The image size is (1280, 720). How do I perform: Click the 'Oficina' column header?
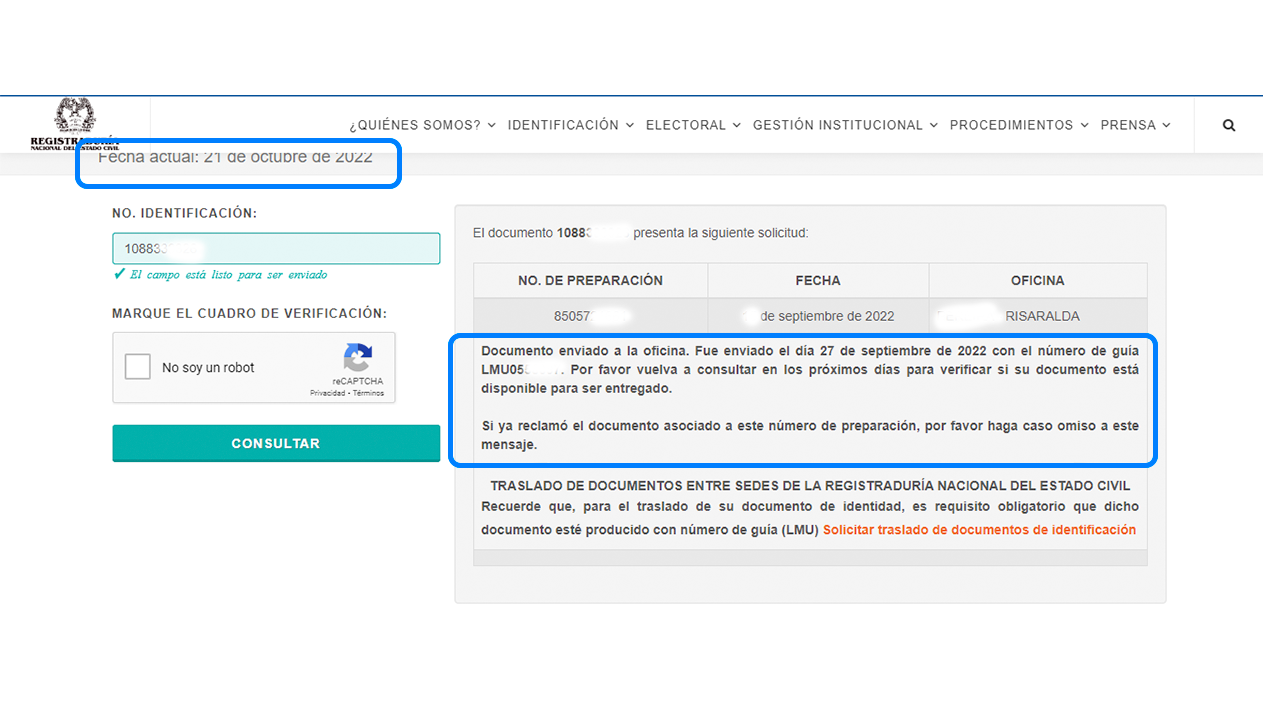1038,281
